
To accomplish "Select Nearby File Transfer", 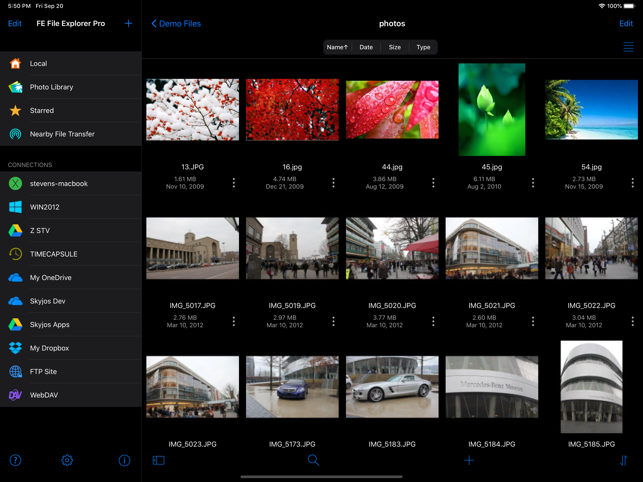I will coord(62,134).
